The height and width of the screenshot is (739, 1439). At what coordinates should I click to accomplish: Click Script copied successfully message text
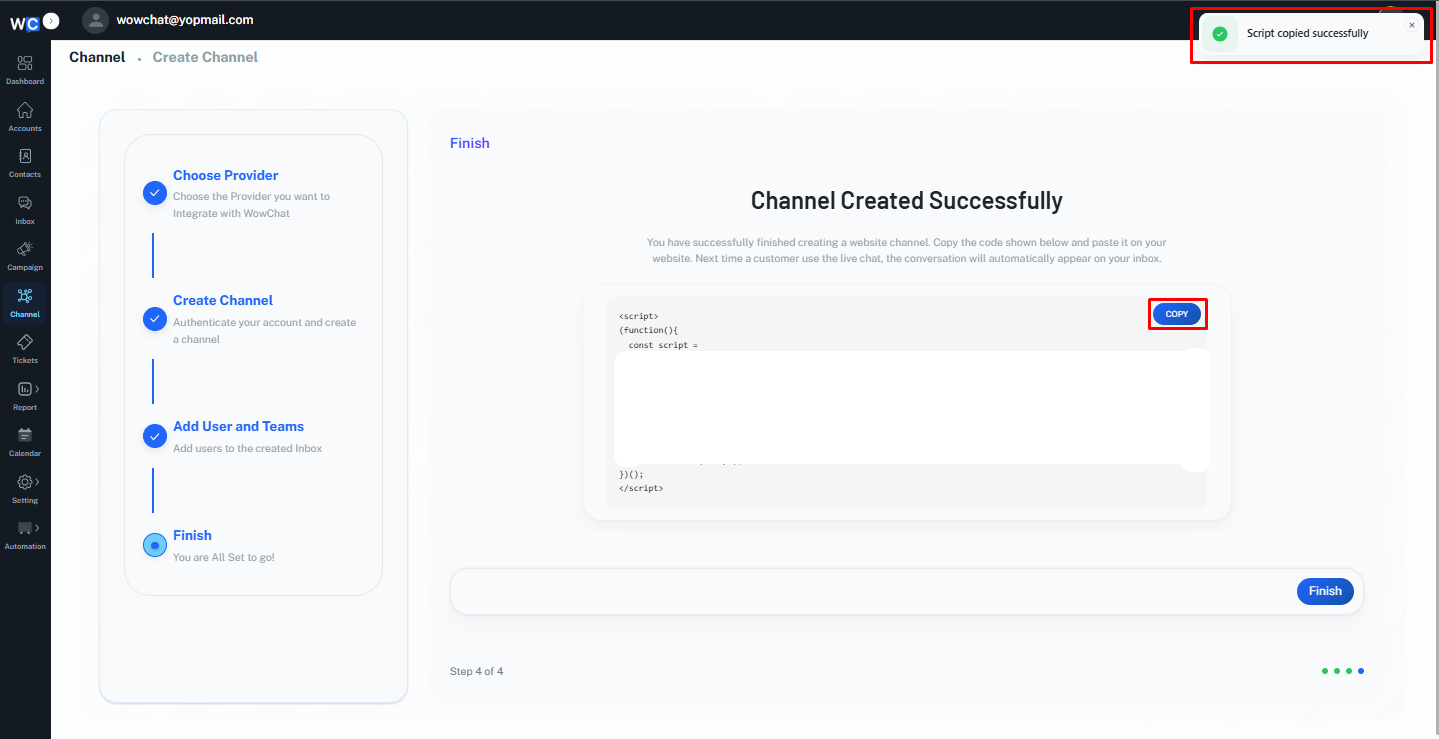point(1307,33)
